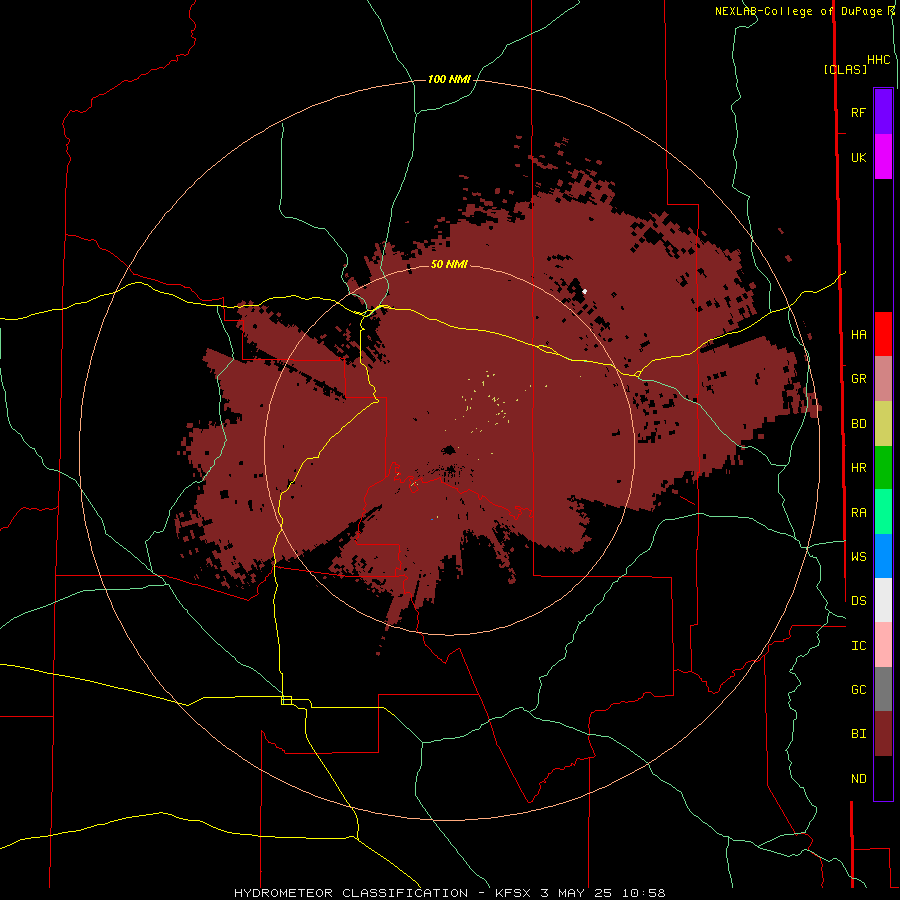Click the RA legend label
The width and height of the screenshot is (900, 900).
pyautogui.click(x=858, y=513)
